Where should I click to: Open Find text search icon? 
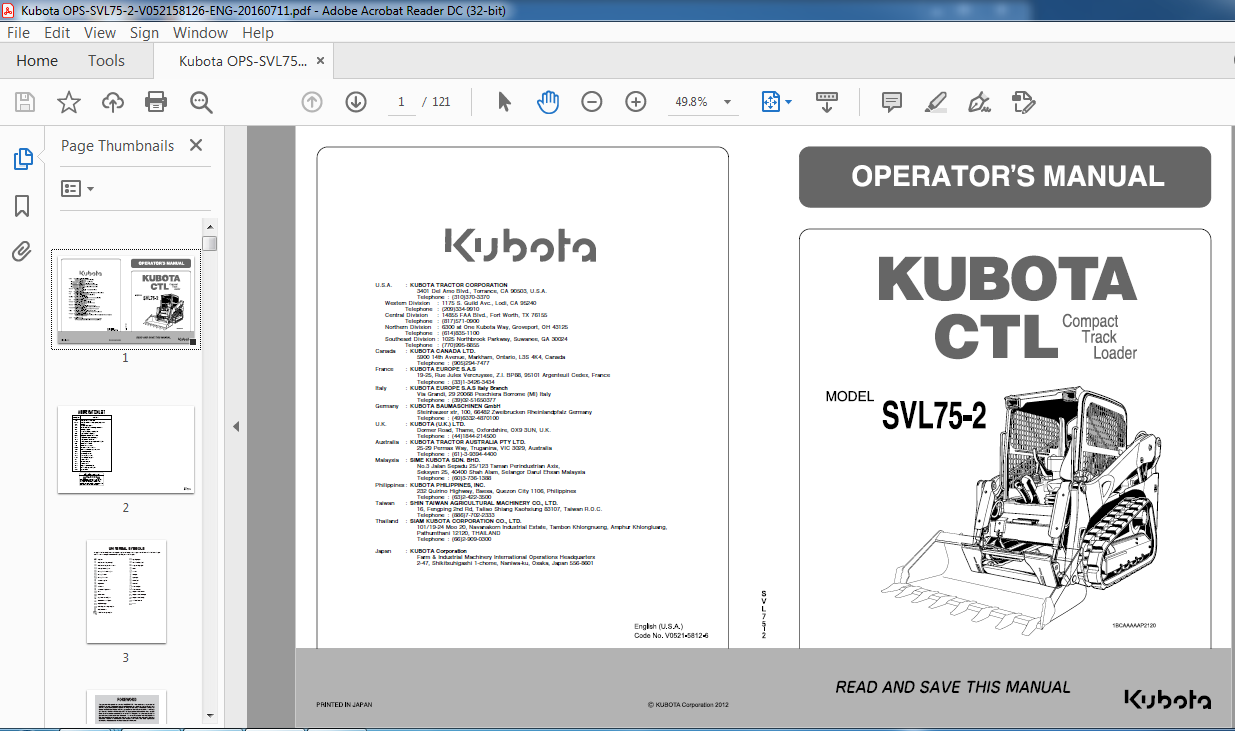pos(201,102)
